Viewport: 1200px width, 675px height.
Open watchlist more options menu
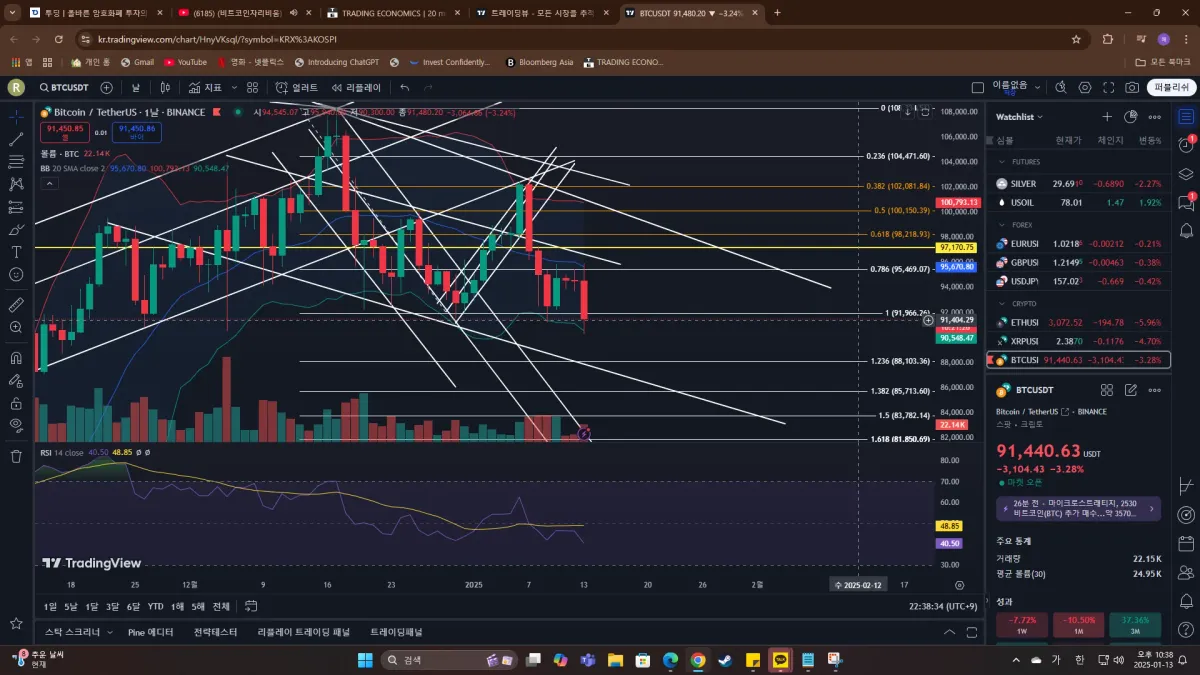coord(1155,117)
